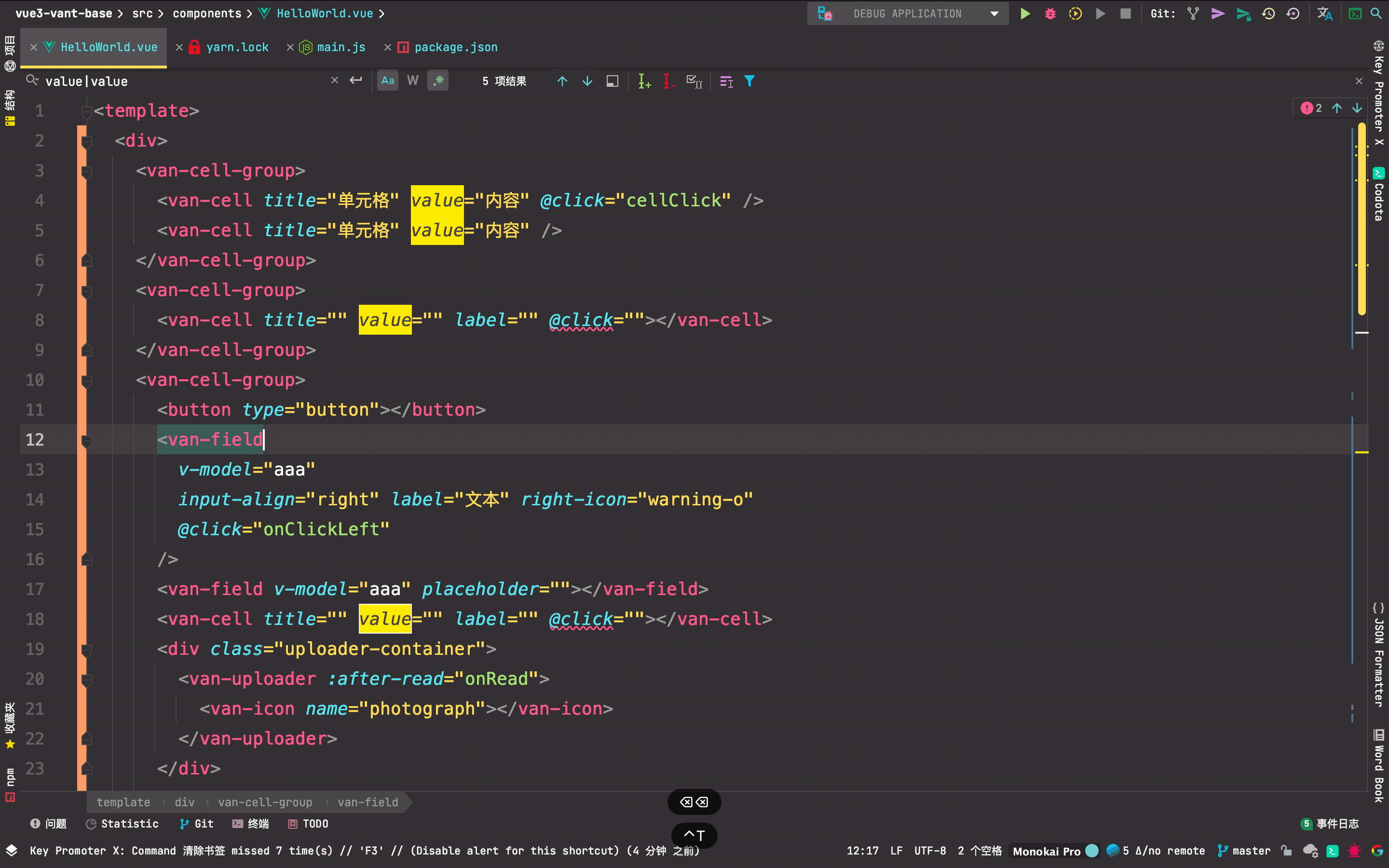Open Git commit with purple arrow icon
The image size is (1389, 868).
[1217, 14]
